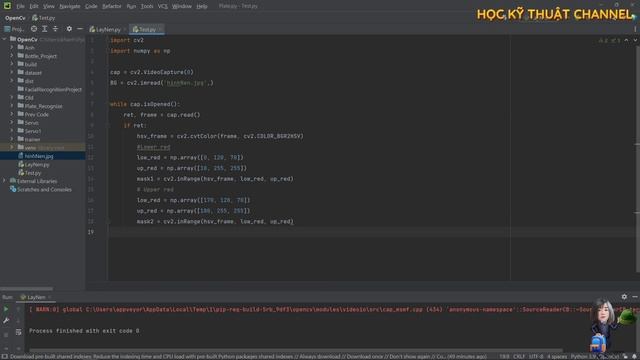Click the Run console horizontal scrollbar
The height and width of the screenshot is (360, 640).
coord(296,351)
